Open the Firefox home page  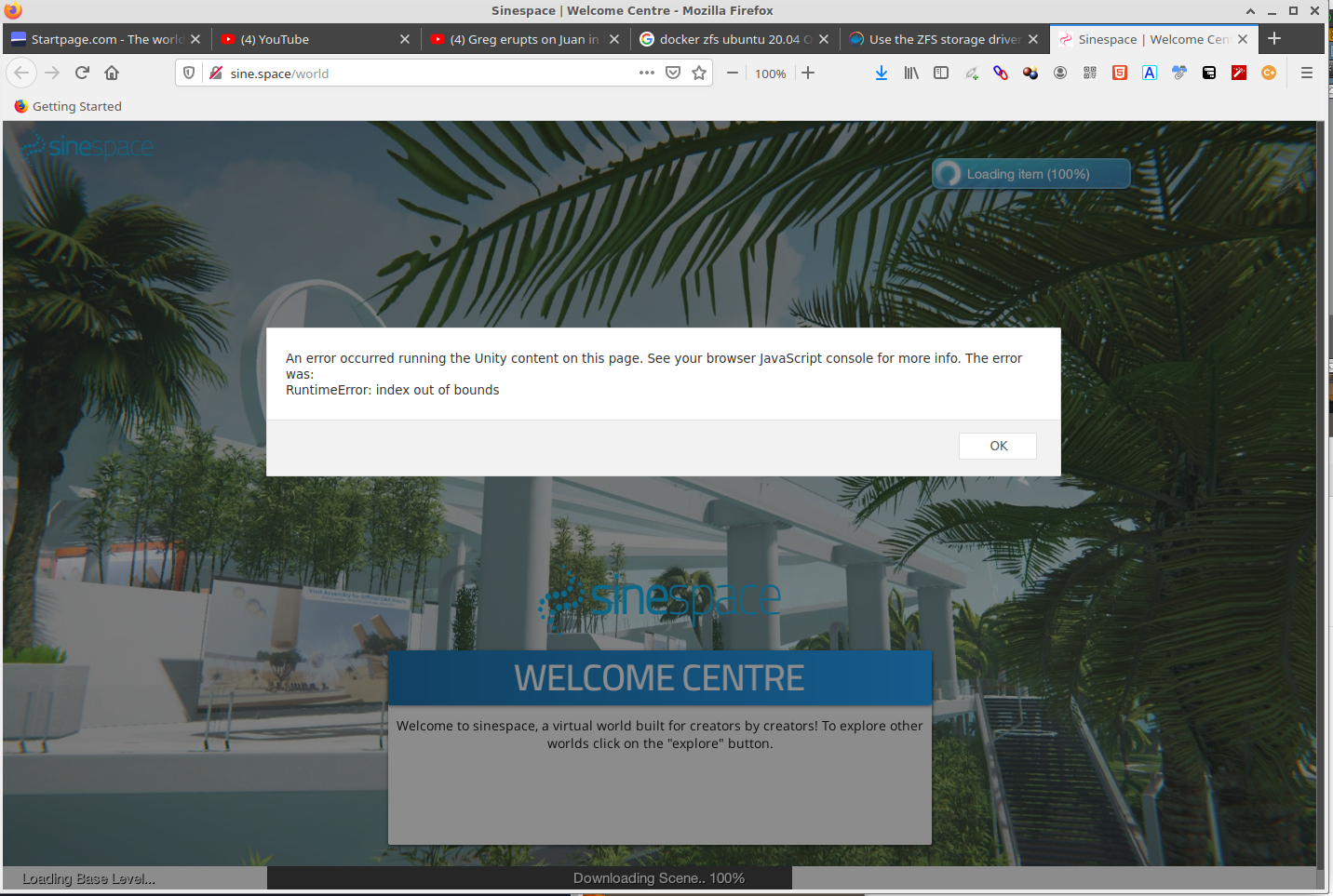coord(112,73)
